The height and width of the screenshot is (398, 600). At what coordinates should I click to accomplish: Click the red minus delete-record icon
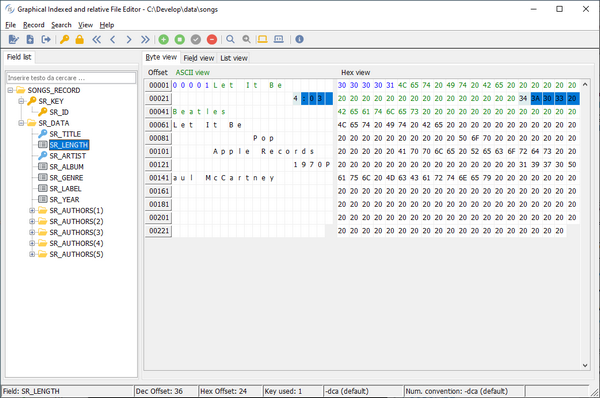(212, 39)
